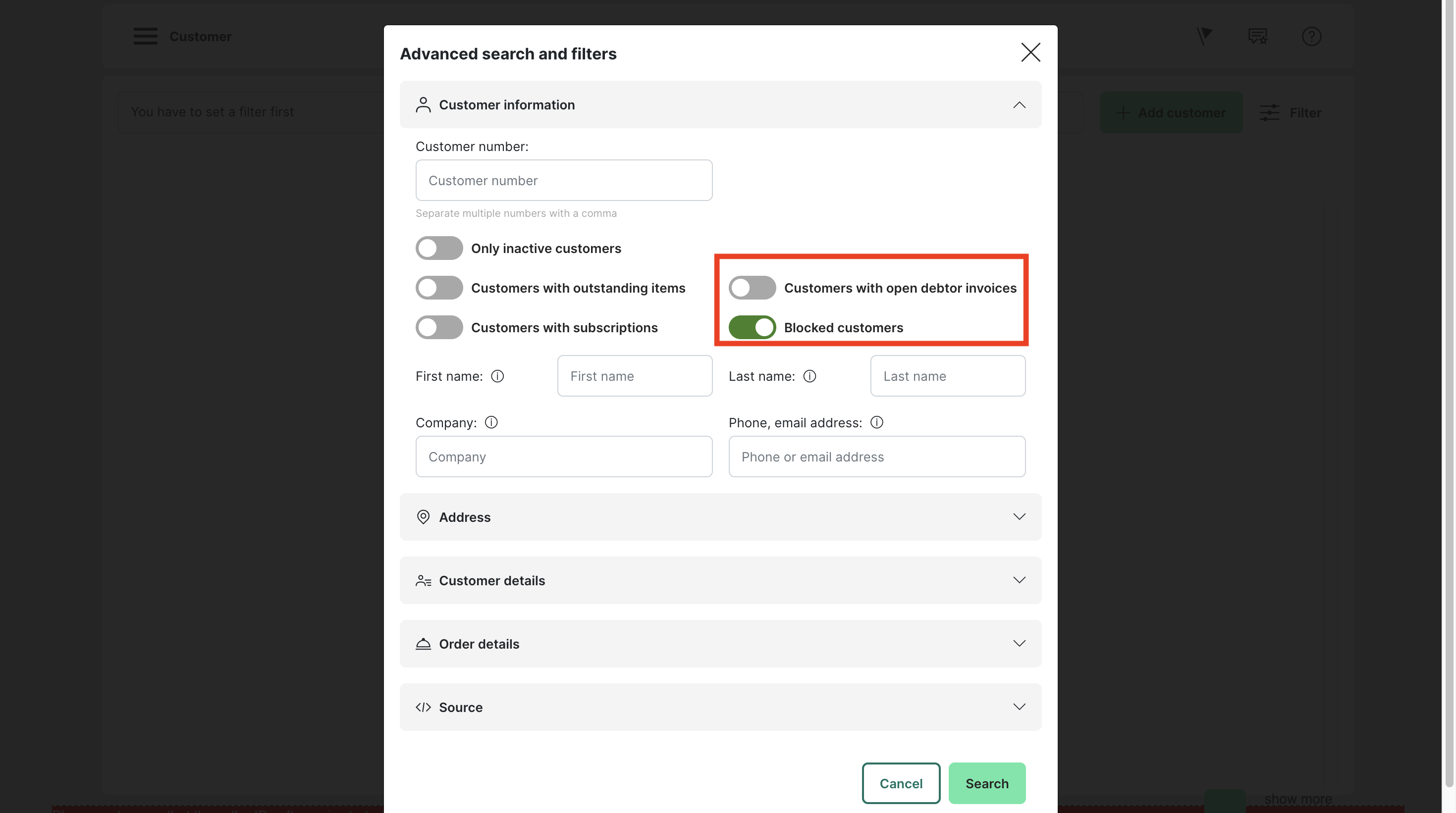Click the First name info icon
1456x813 pixels.
tap(497, 376)
